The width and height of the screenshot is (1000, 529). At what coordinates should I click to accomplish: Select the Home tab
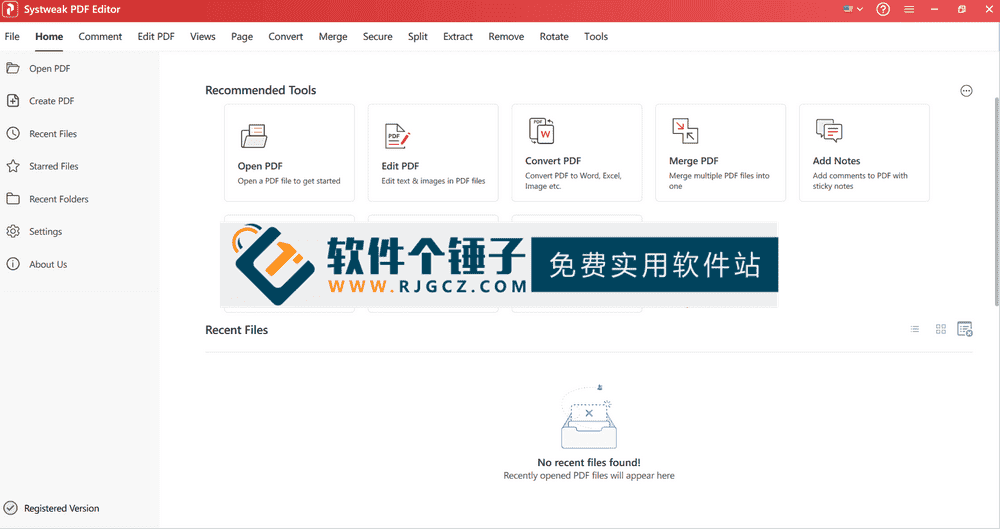click(x=49, y=36)
